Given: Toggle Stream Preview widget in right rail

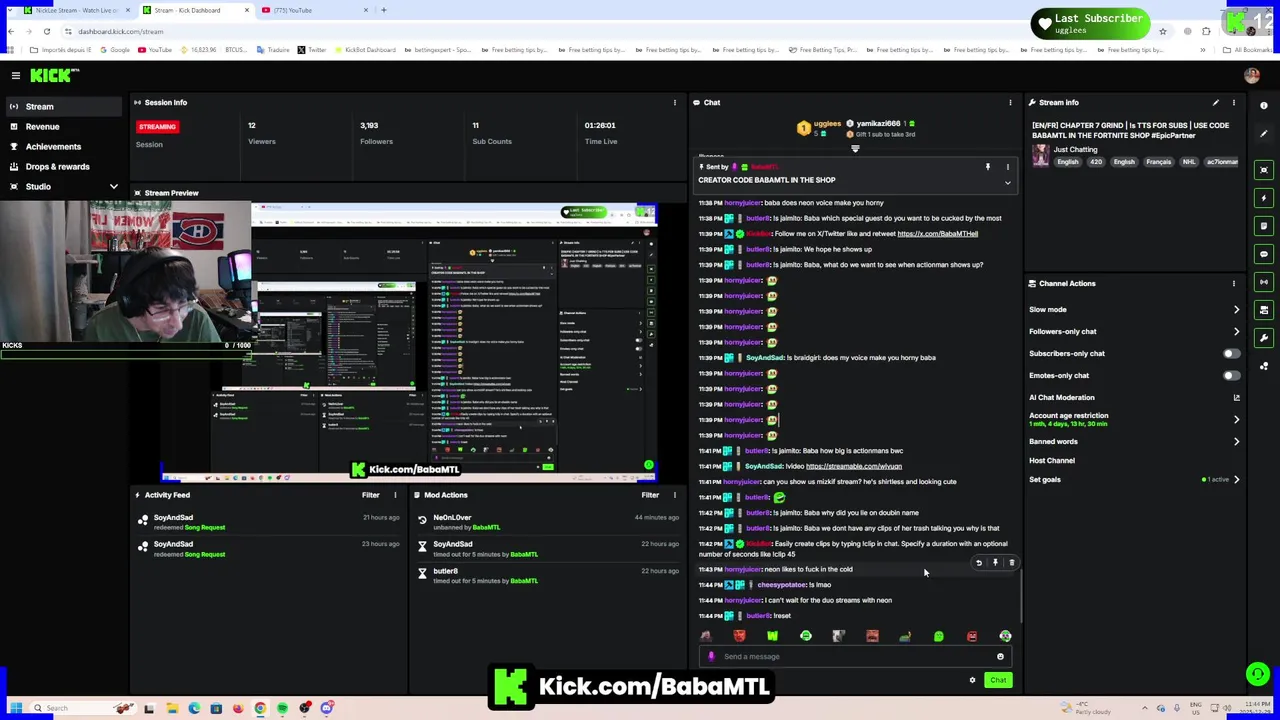Looking at the screenshot, I should 1264,170.
